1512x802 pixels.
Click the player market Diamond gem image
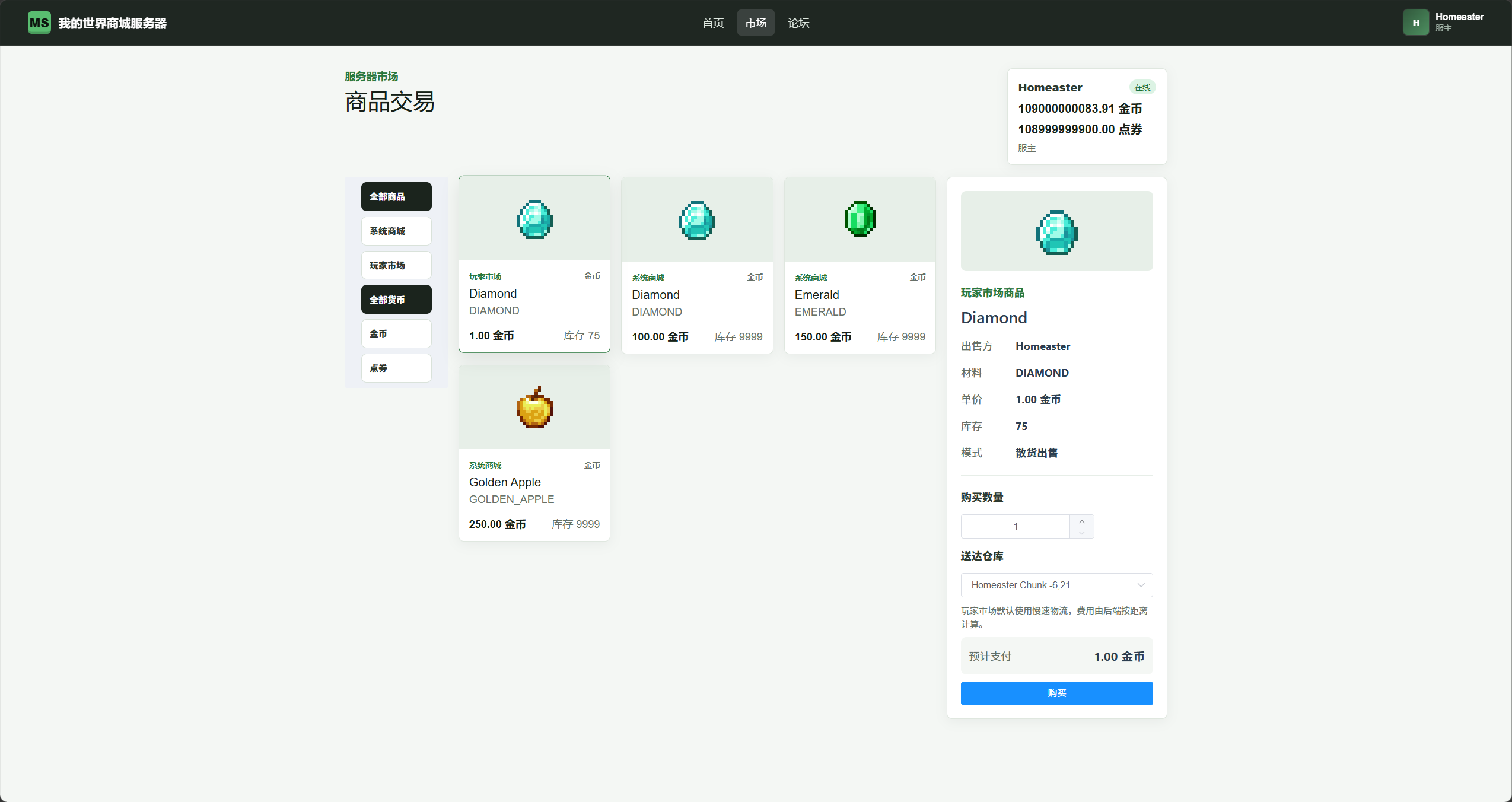point(534,219)
